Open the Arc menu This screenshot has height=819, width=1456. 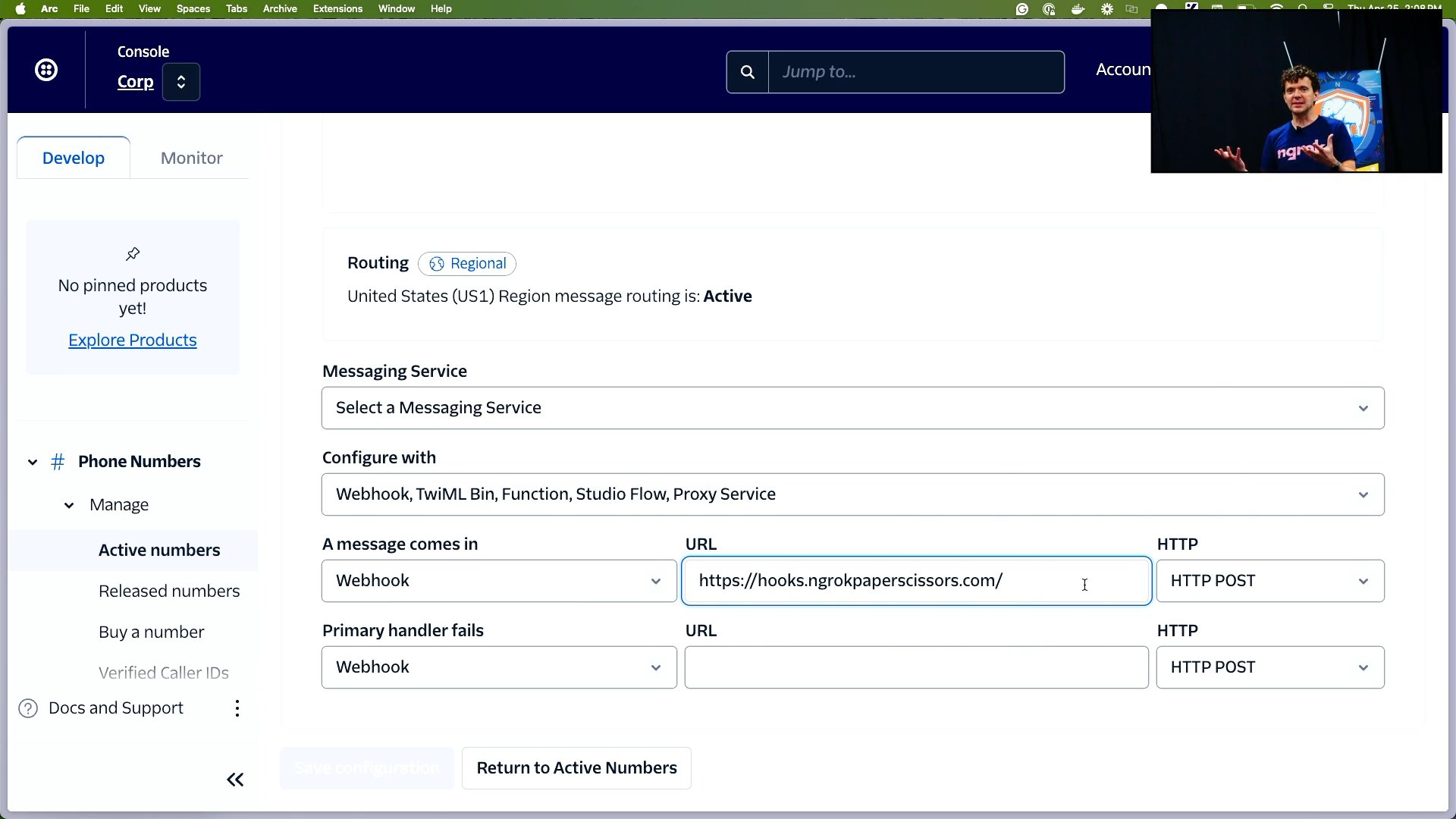49,9
